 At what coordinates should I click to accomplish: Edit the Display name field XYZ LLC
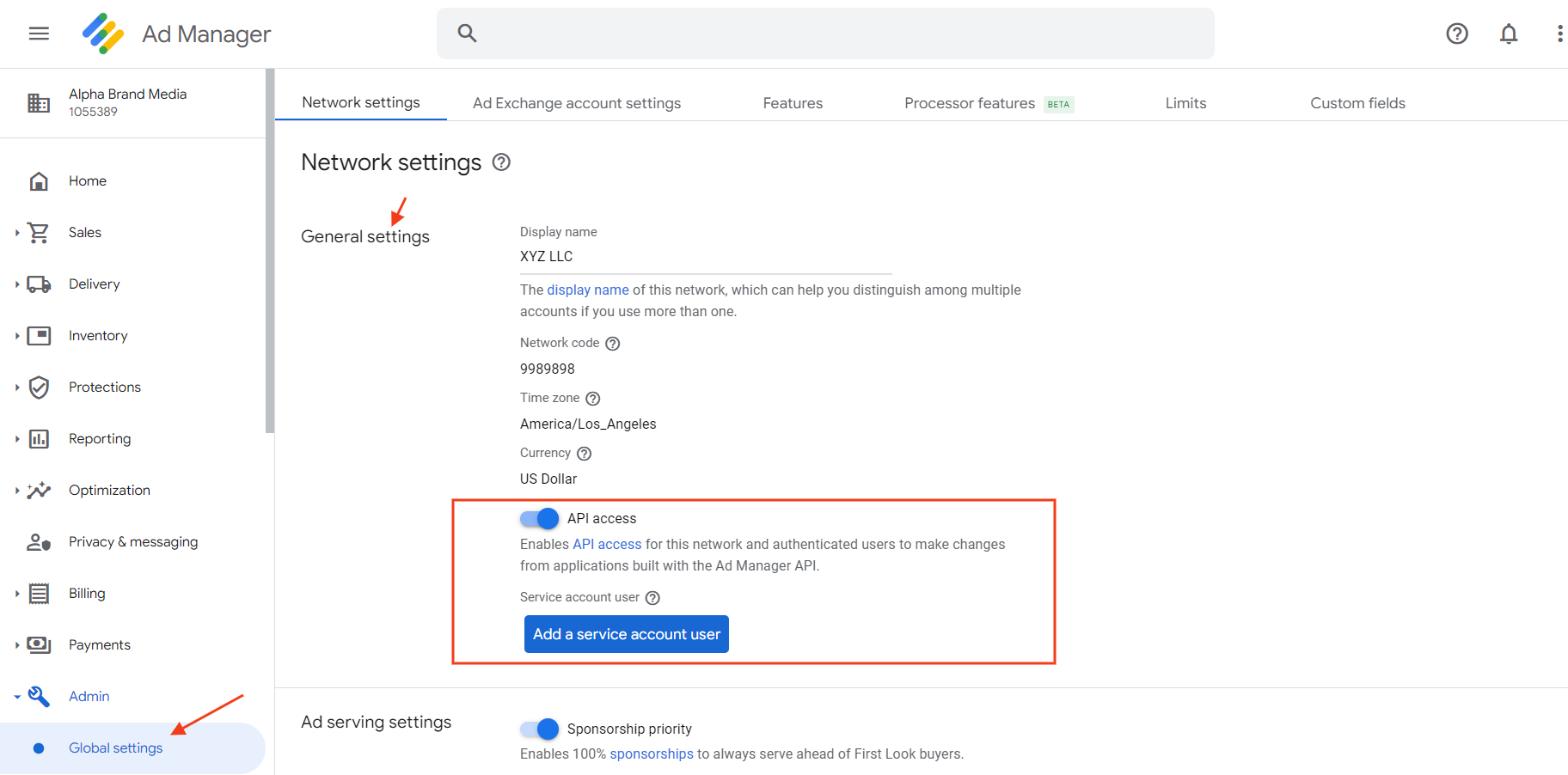706,256
